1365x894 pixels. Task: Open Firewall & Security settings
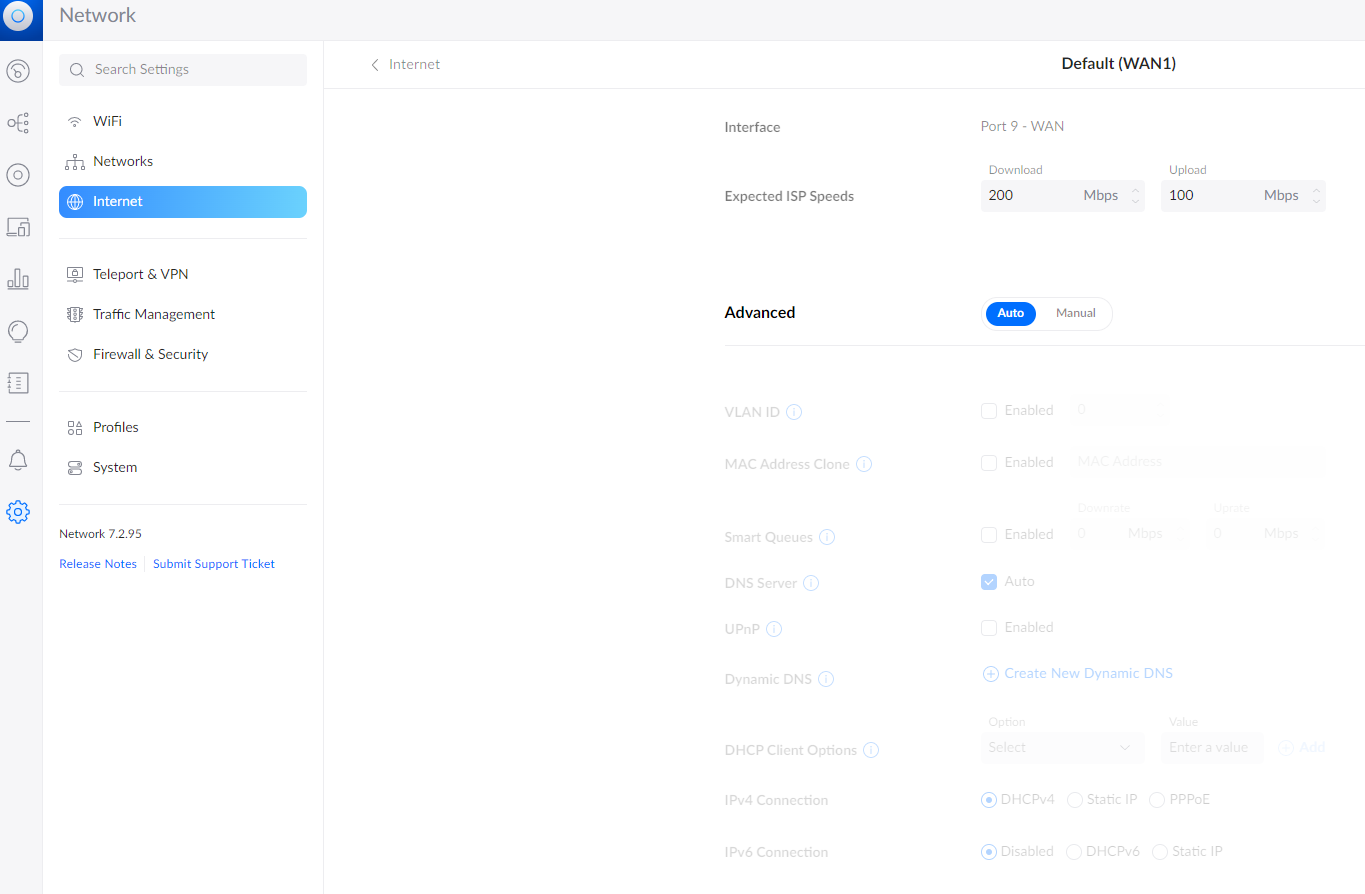click(150, 354)
